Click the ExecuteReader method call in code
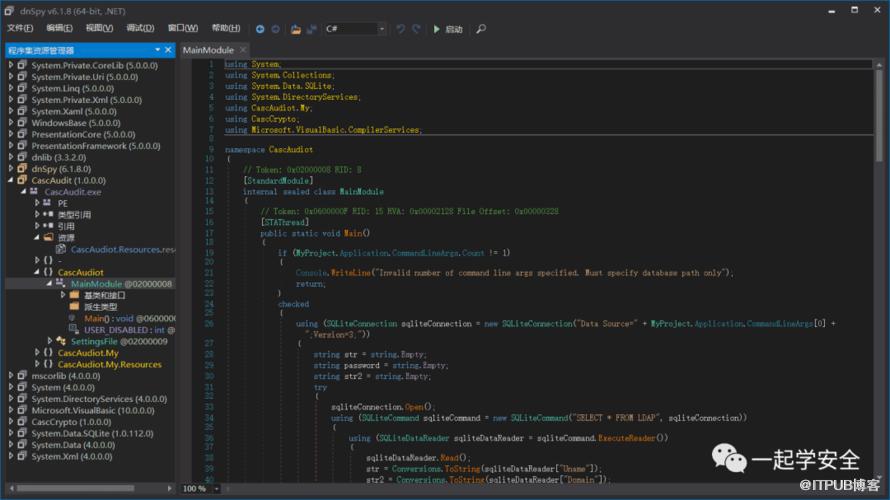Viewport: 890px width, 500px height. pos(627,438)
